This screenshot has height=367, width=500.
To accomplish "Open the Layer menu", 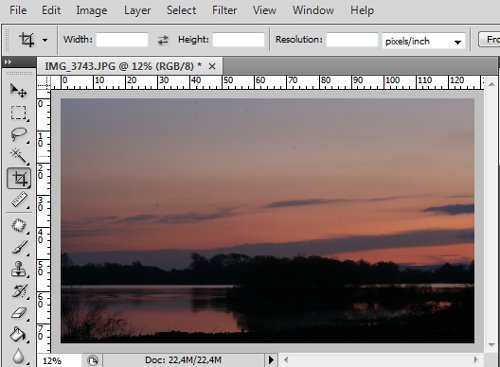I will (137, 11).
